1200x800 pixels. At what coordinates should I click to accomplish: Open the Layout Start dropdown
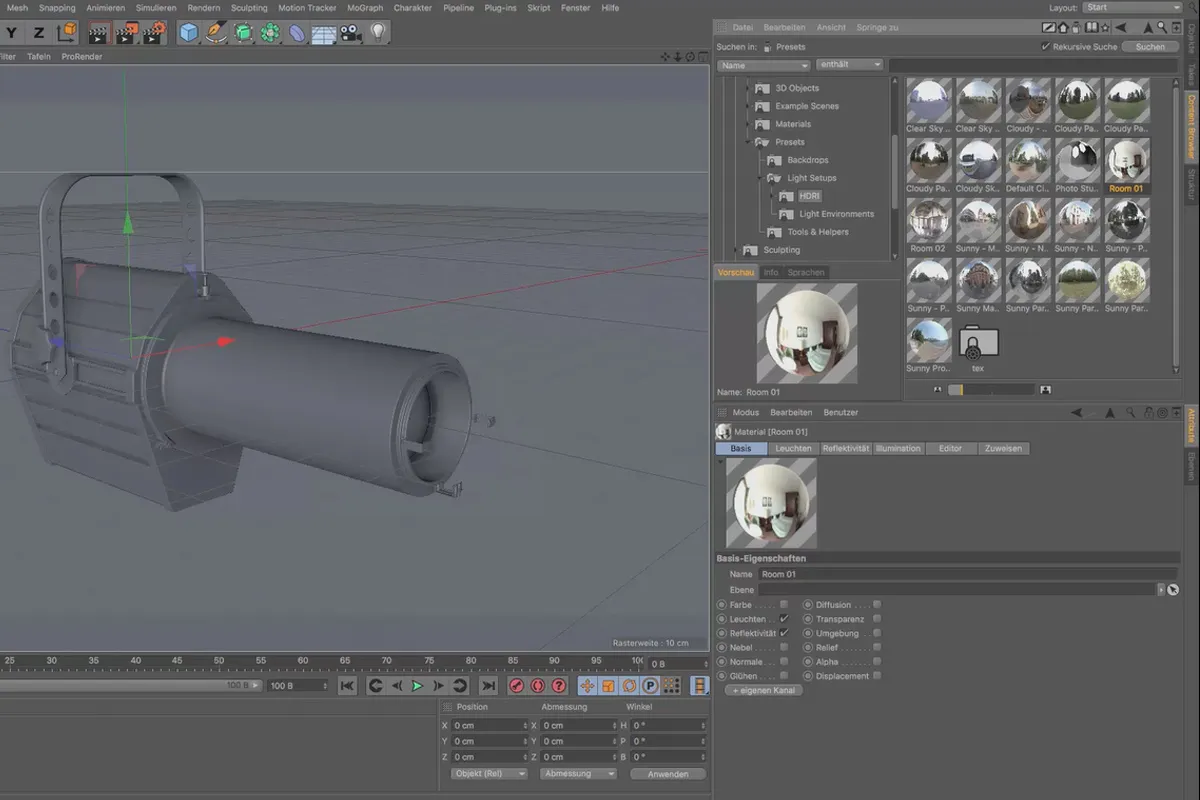pyautogui.click(x=1132, y=7)
